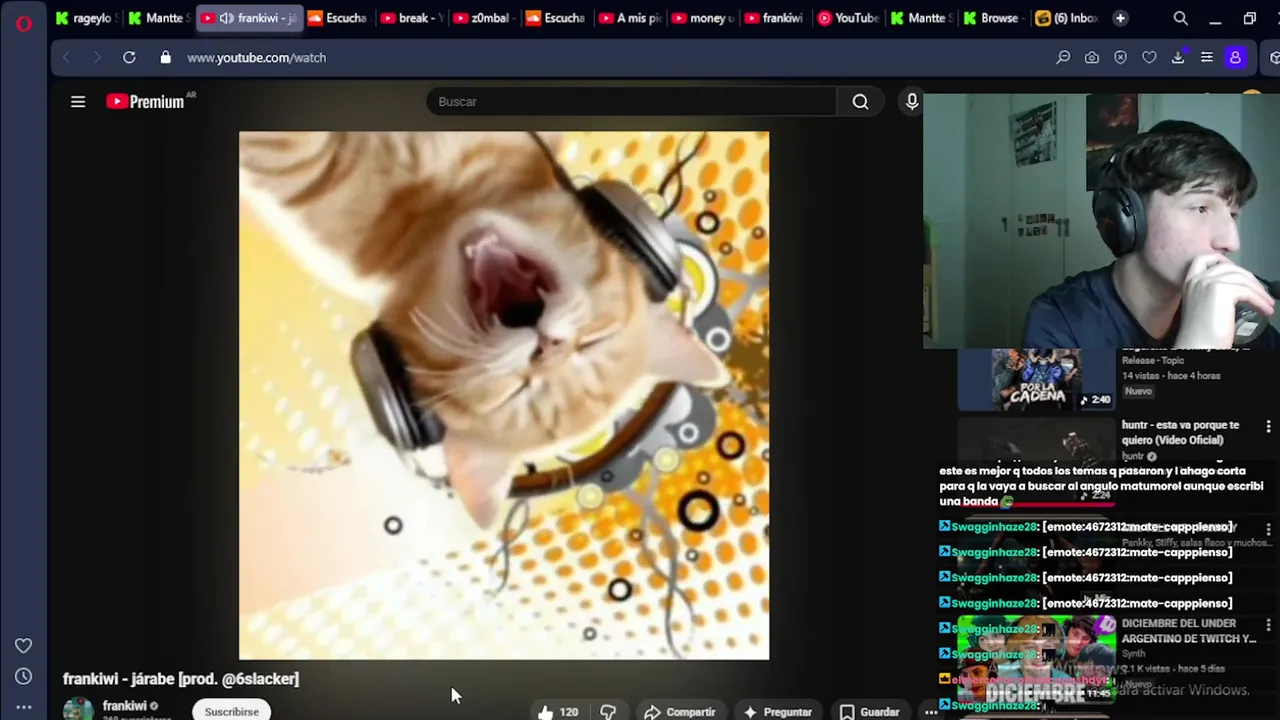Switch to the 'rageylo' Kick tab
This screenshot has height=720, width=1280.
pos(83,18)
